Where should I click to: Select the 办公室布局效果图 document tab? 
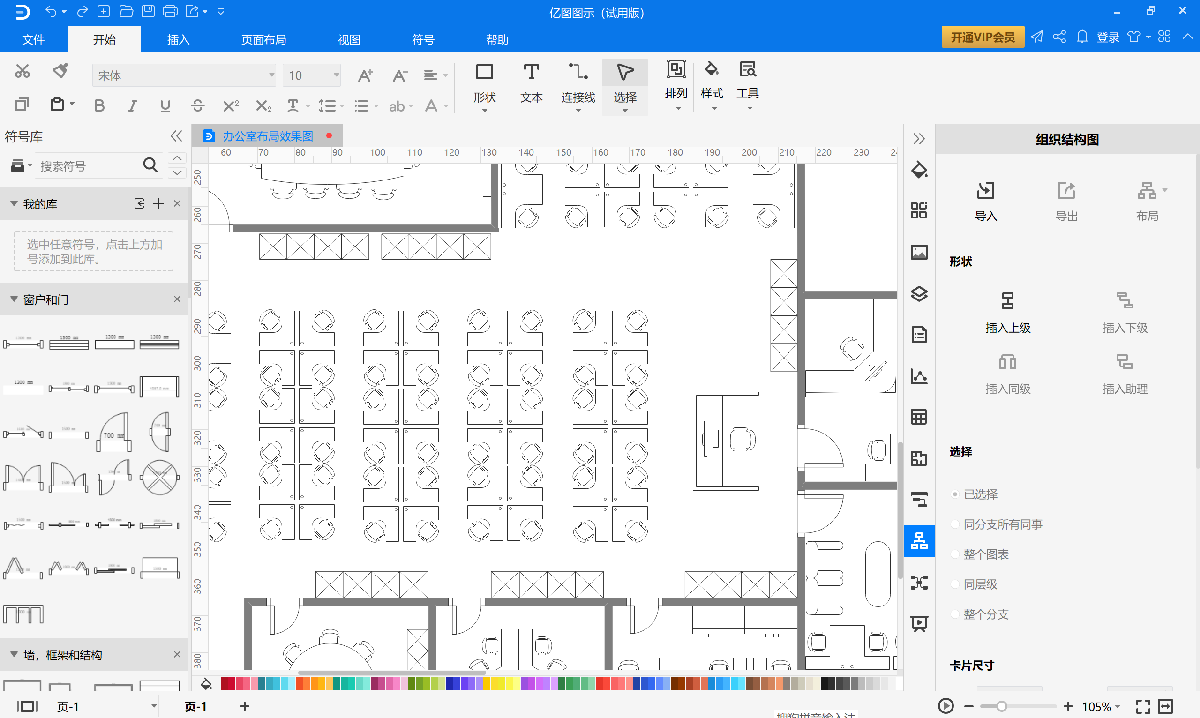coord(268,136)
